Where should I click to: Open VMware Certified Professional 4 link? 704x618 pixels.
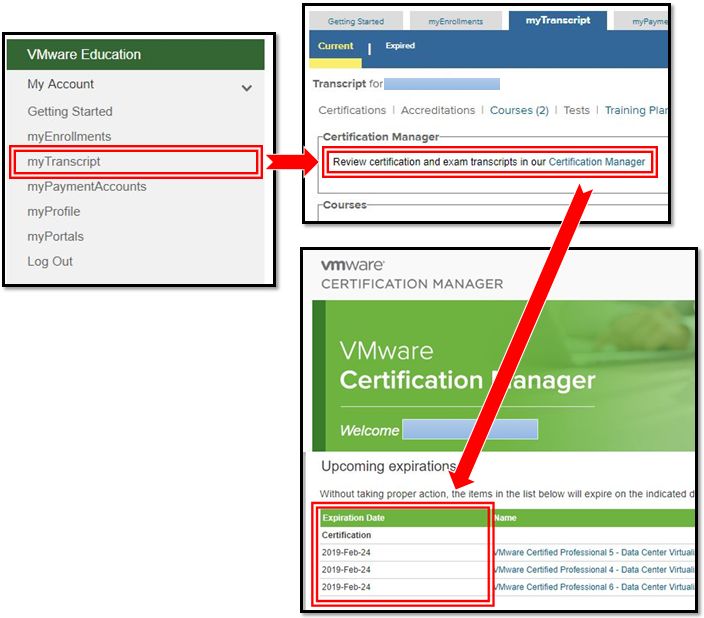[x=594, y=569]
